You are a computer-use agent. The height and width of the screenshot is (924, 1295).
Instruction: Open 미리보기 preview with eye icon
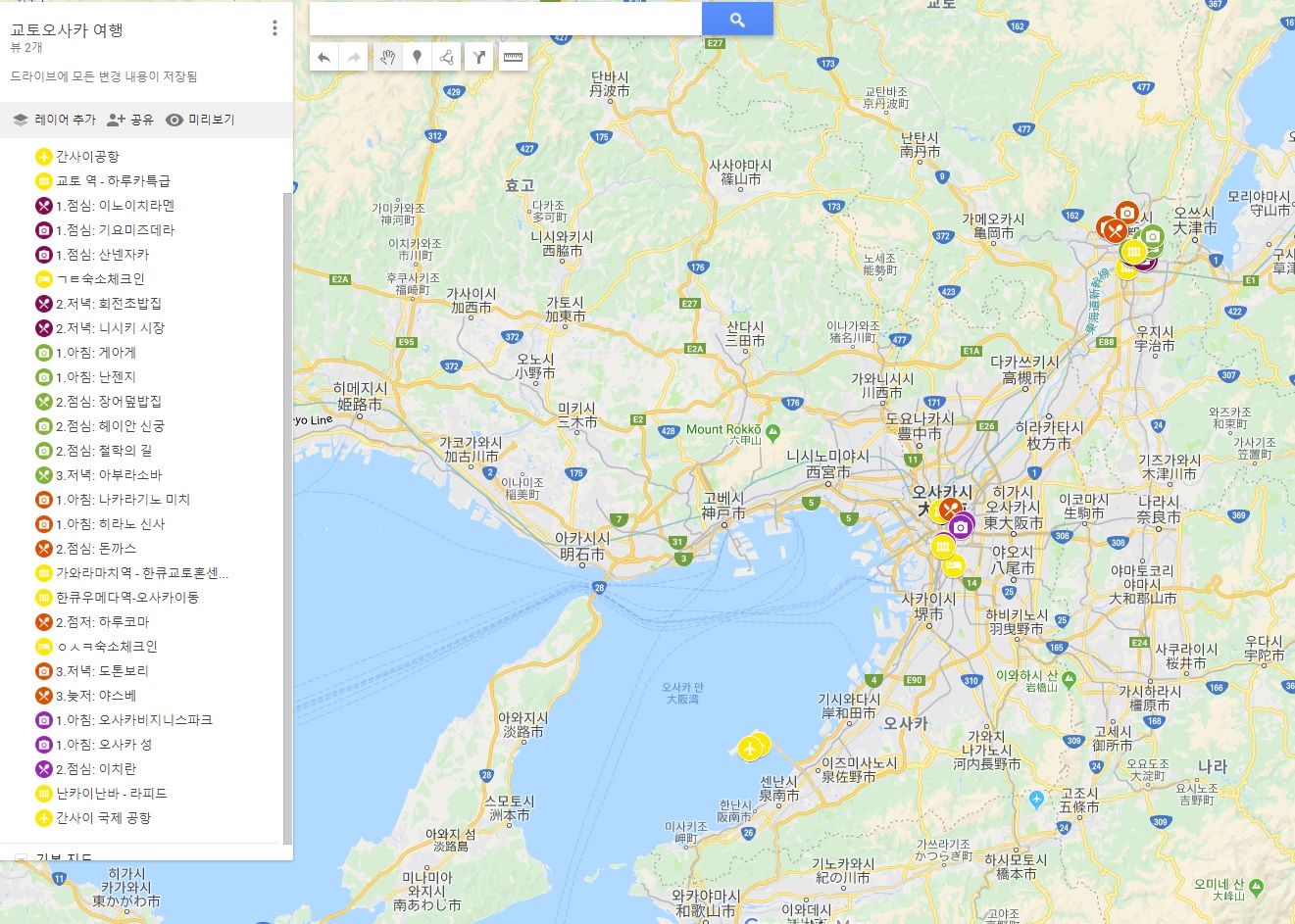201,120
